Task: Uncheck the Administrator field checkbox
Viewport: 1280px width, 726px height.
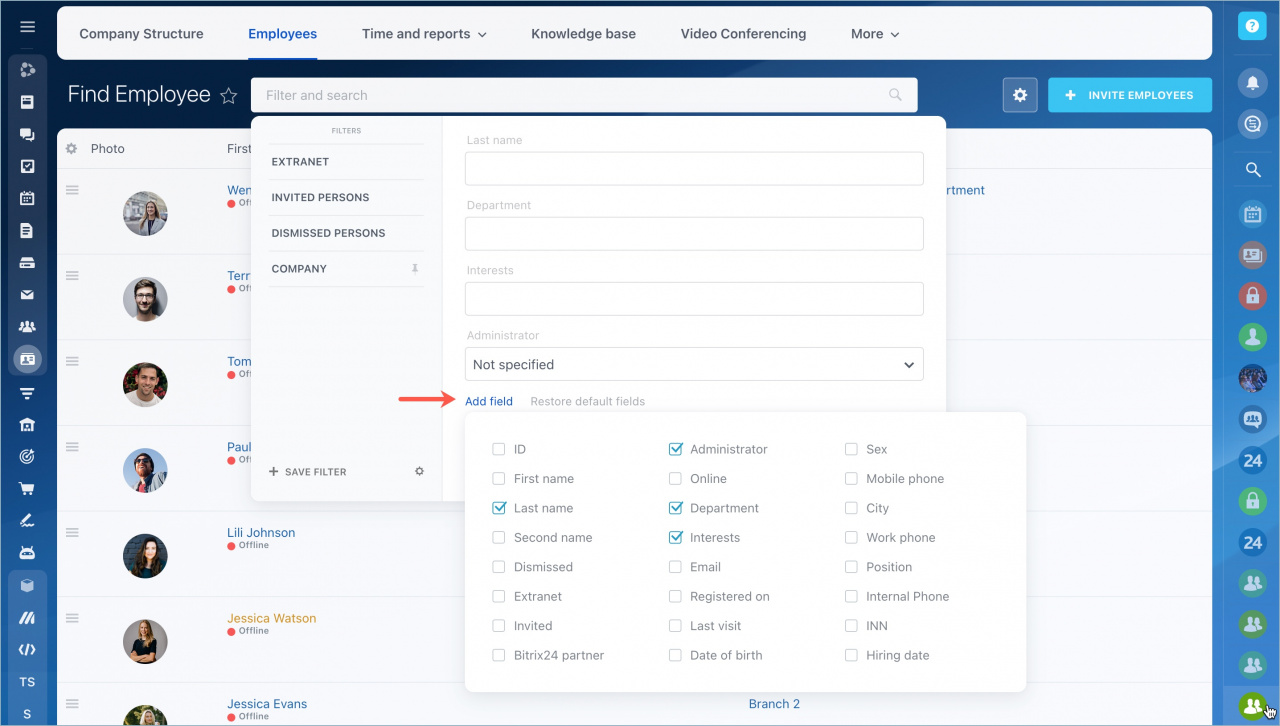Action: point(675,450)
